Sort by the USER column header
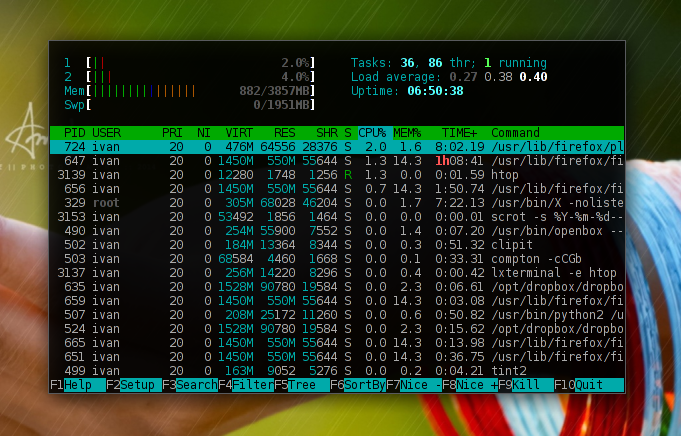Screen dimensions: 681x436 pyautogui.click(x=106, y=133)
